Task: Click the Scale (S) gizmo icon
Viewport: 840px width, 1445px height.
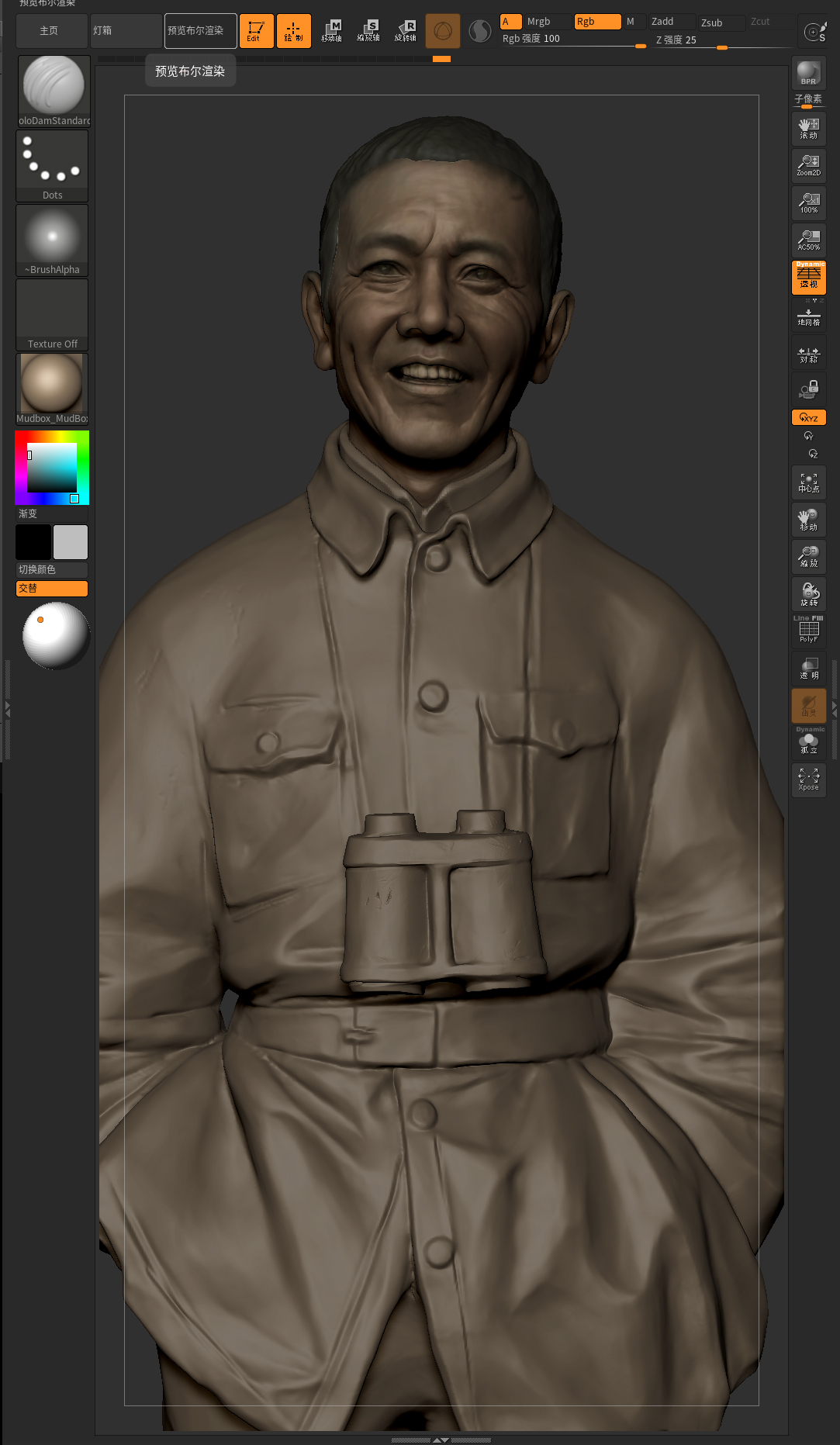Action: coord(368,31)
